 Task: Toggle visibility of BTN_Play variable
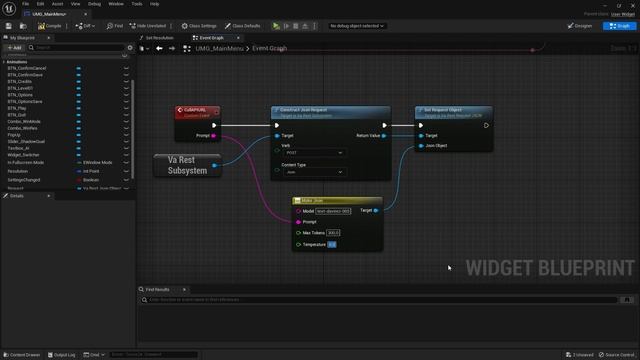(126, 108)
